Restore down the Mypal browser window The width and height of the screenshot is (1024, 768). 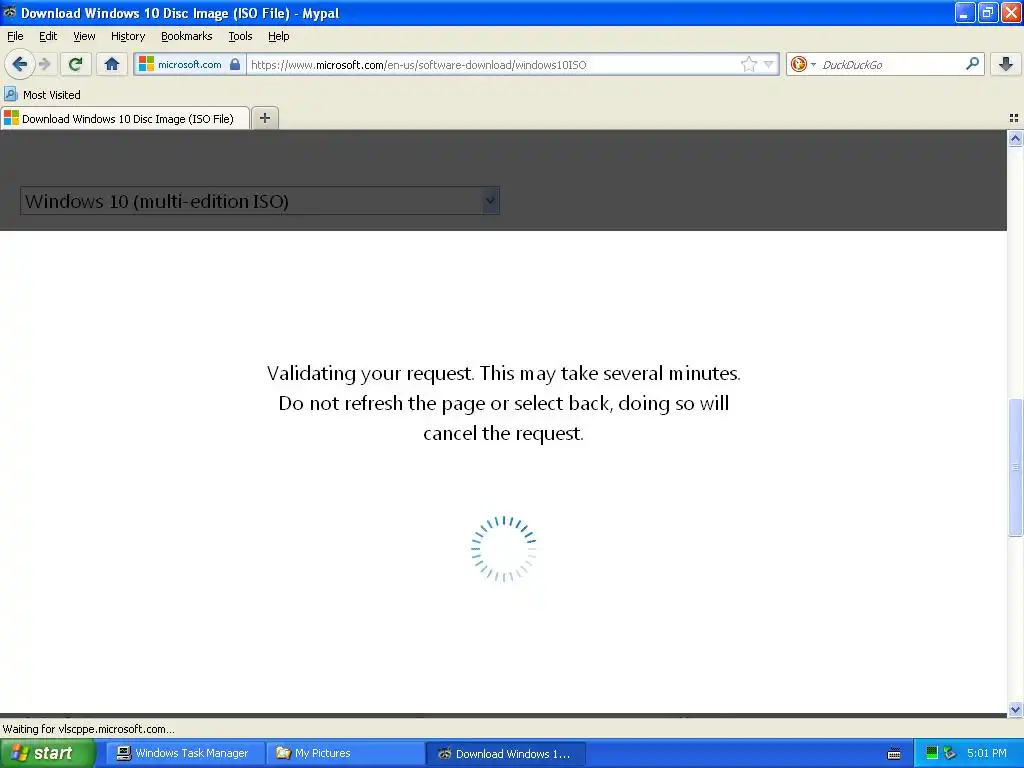pos(987,12)
